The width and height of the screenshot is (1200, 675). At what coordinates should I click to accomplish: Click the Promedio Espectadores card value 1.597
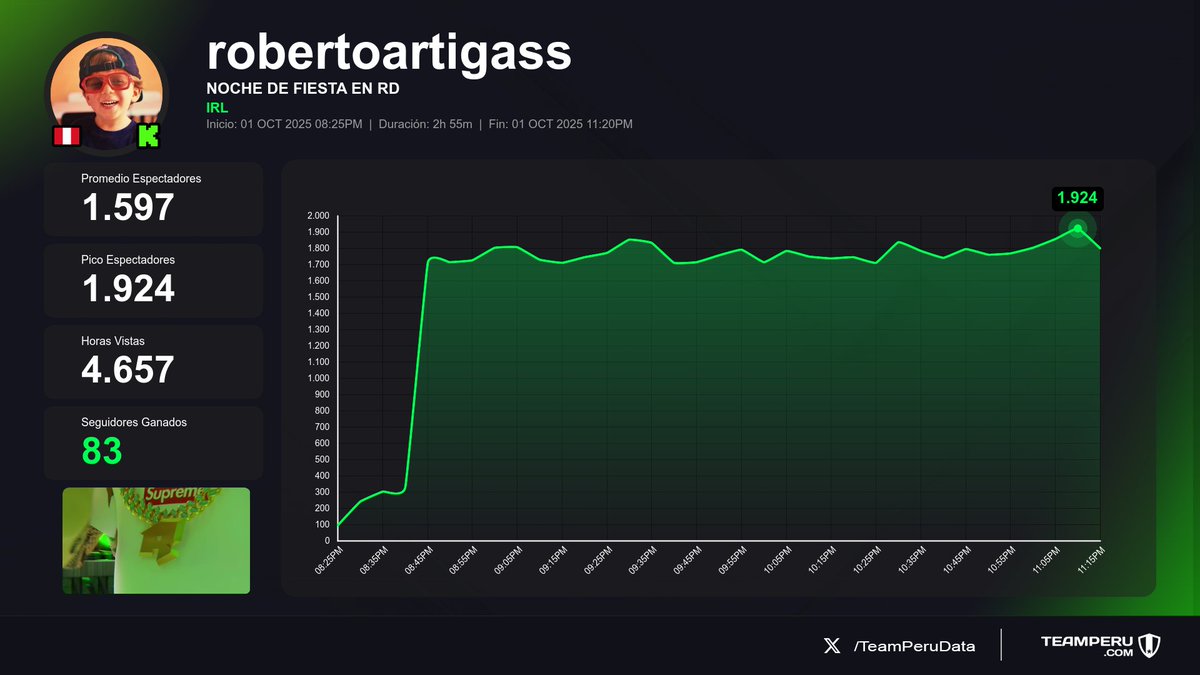click(x=128, y=207)
